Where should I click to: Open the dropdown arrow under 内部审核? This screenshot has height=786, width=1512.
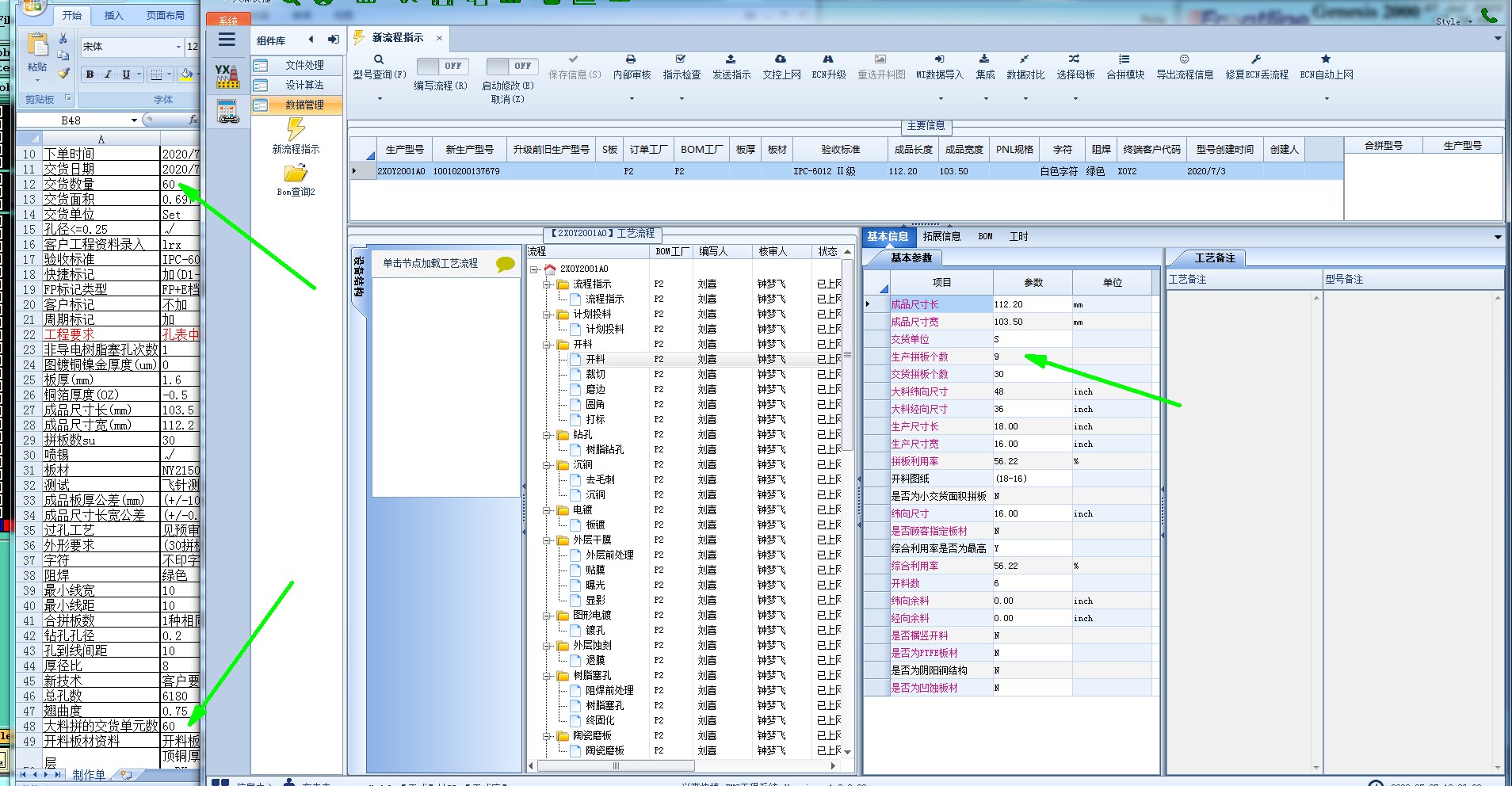point(632,99)
